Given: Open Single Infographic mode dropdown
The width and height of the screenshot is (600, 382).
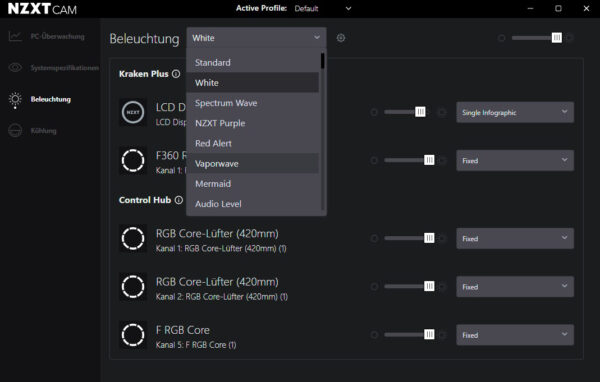Looking at the screenshot, I should click(515, 112).
